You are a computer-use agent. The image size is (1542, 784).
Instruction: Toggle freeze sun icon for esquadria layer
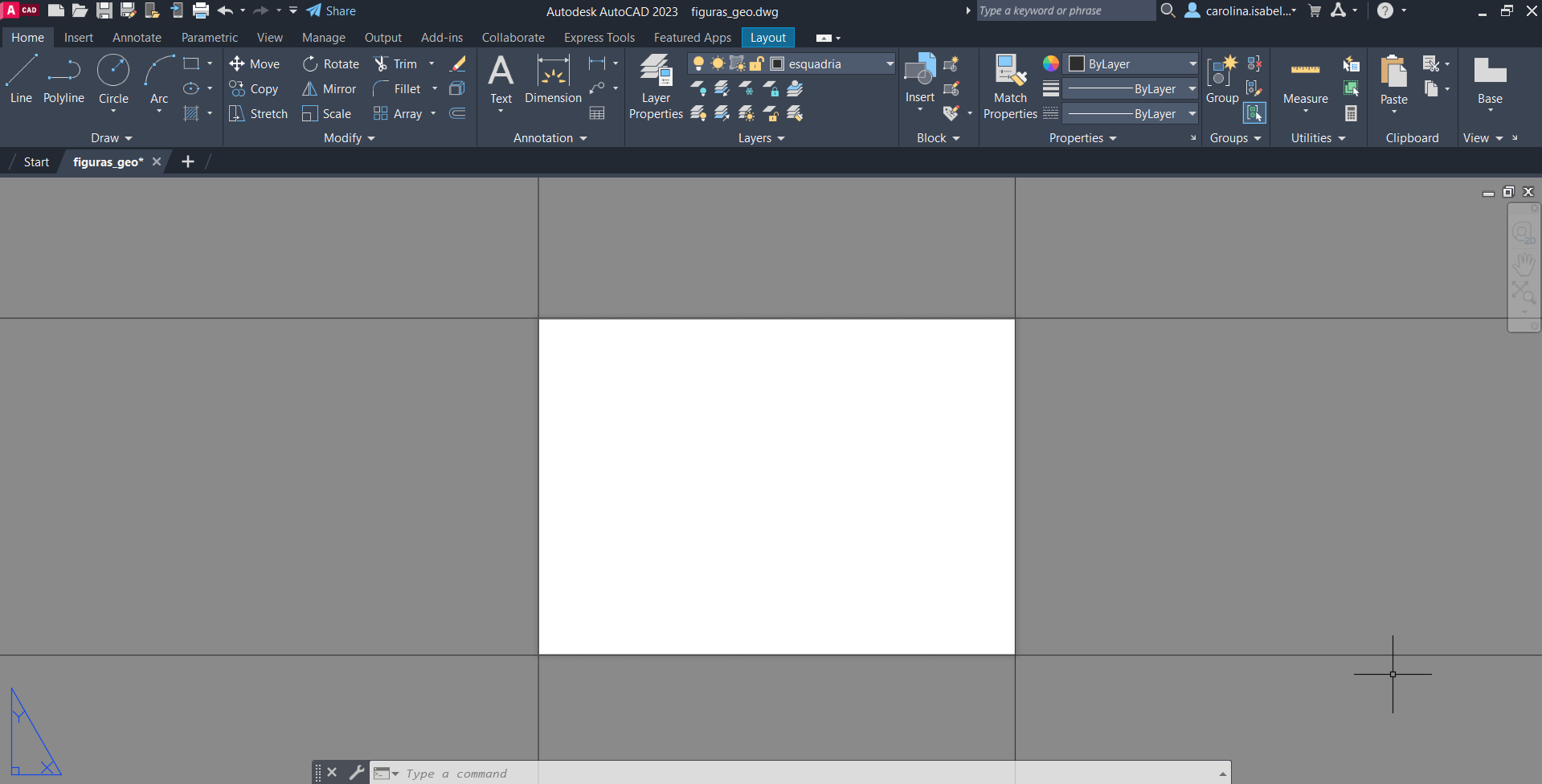tap(718, 63)
